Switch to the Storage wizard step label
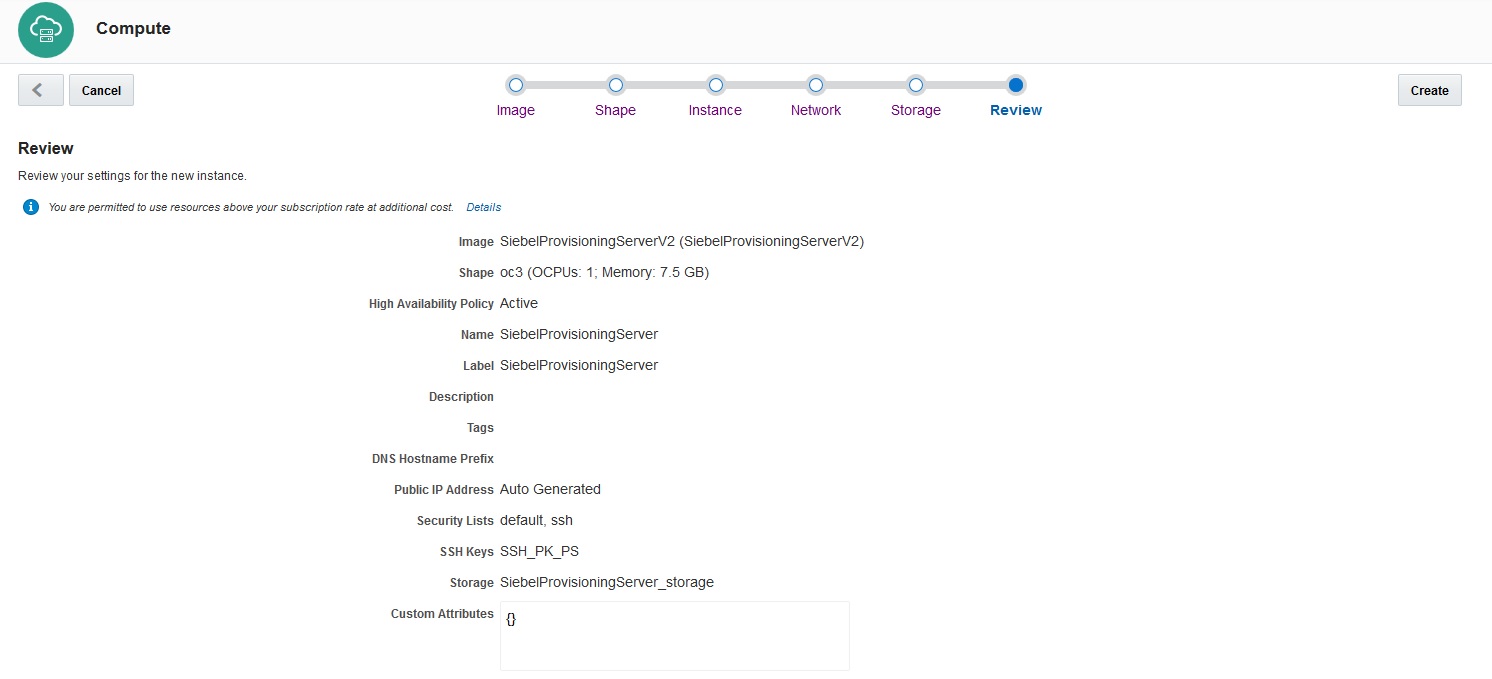Screen dimensions: 1492x679 tap(915, 110)
